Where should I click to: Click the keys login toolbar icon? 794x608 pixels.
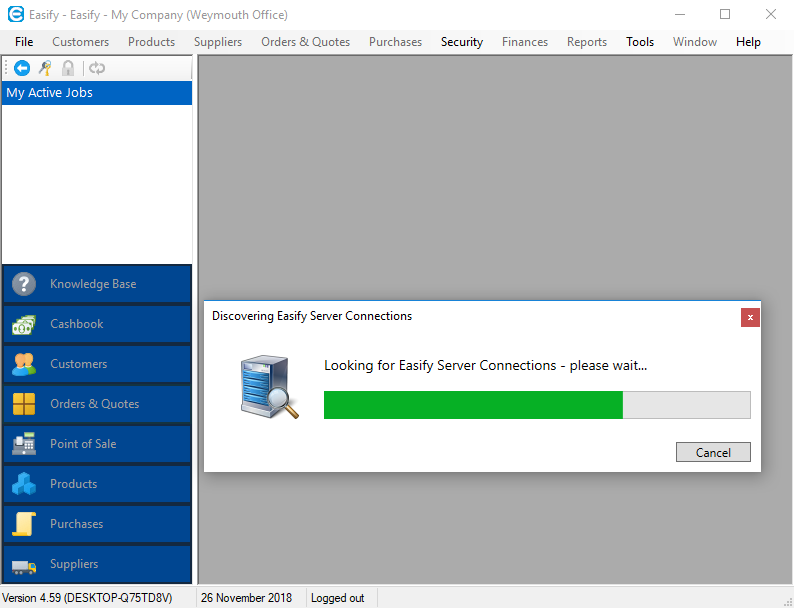tap(45, 68)
